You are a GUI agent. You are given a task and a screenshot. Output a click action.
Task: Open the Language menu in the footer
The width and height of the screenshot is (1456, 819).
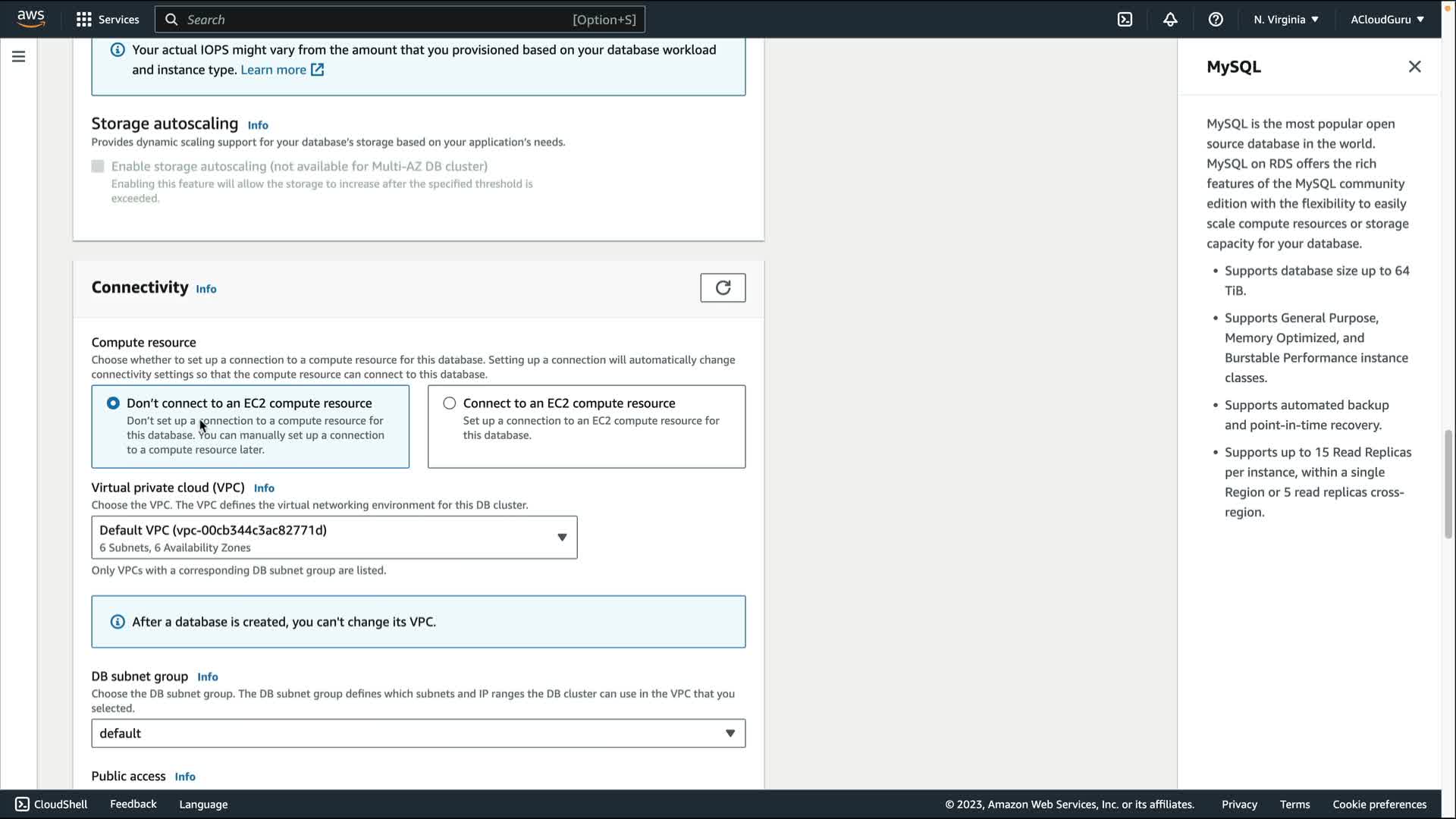click(x=203, y=805)
